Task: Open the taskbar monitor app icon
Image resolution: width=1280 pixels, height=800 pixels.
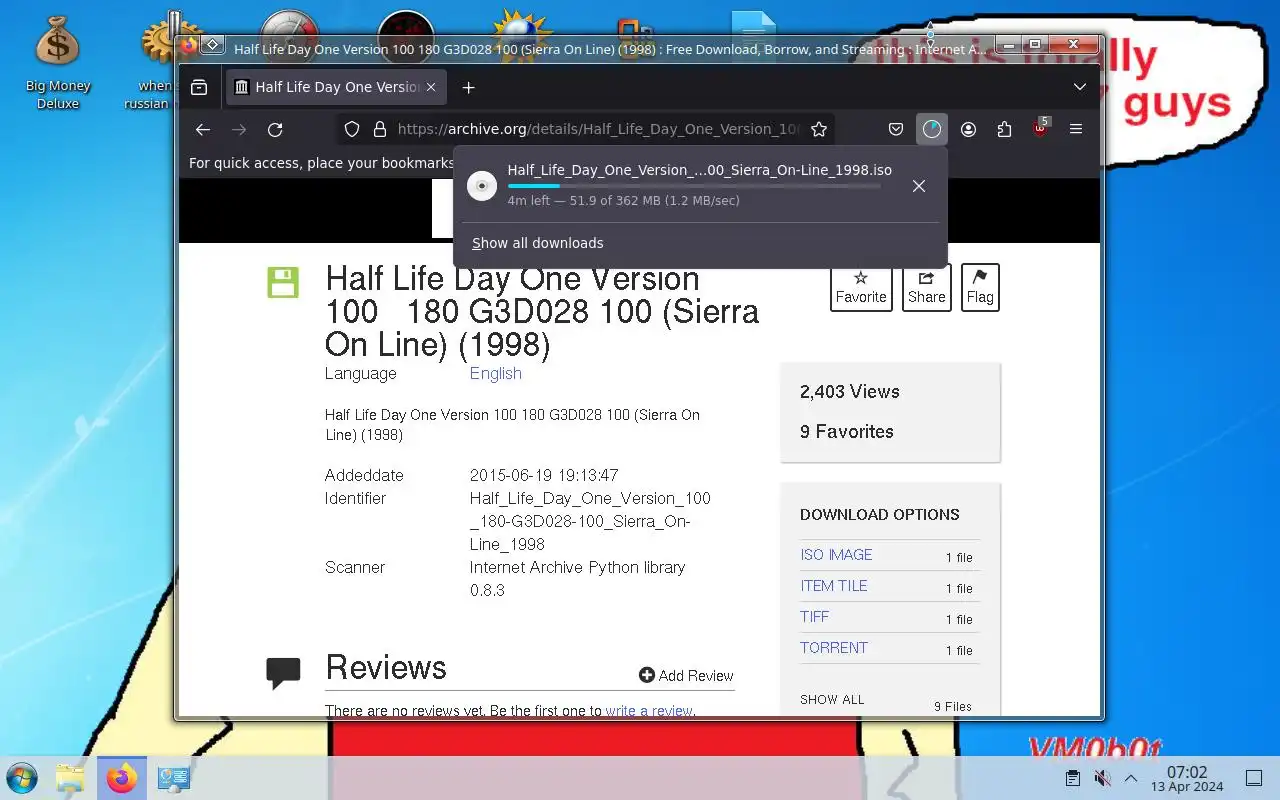Action: [x=174, y=778]
